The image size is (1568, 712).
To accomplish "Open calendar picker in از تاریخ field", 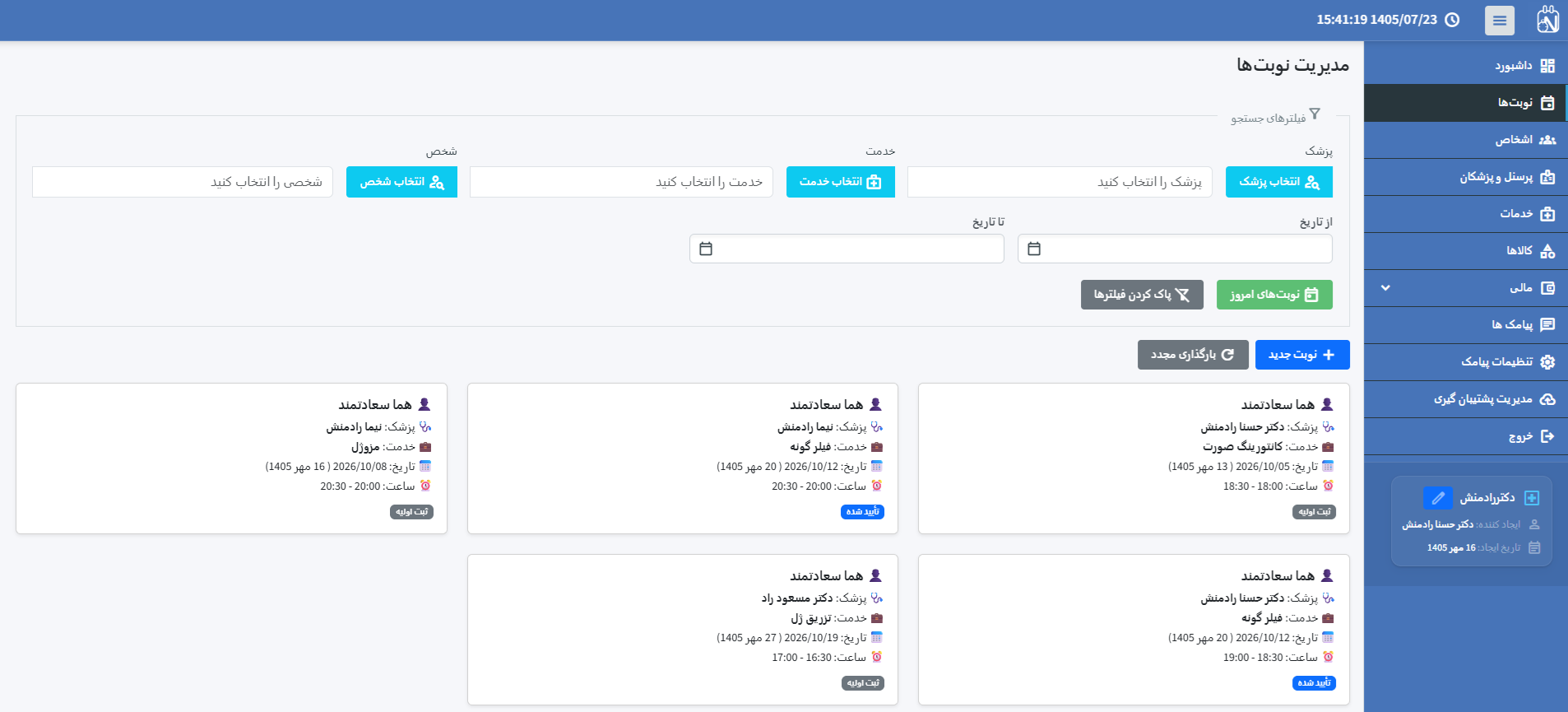I will (1034, 249).
